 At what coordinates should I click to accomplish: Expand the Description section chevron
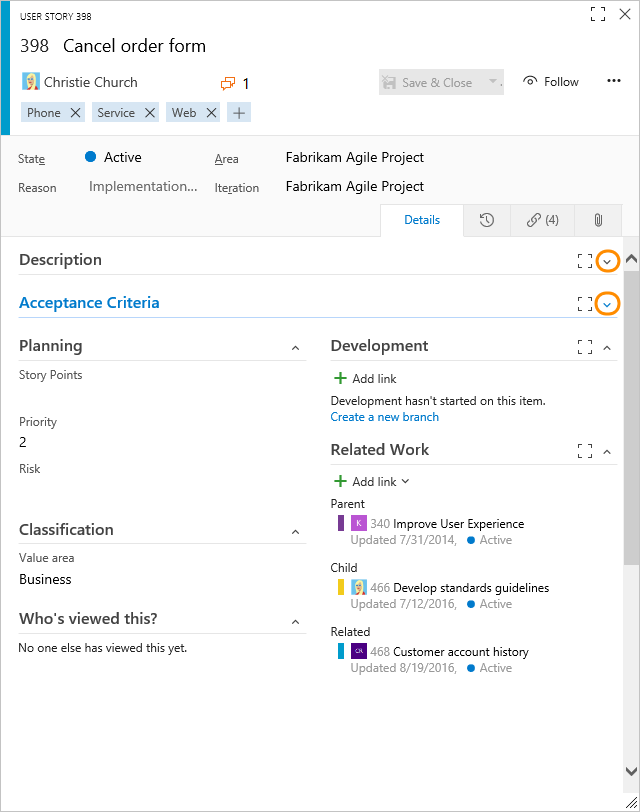[608, 260]
